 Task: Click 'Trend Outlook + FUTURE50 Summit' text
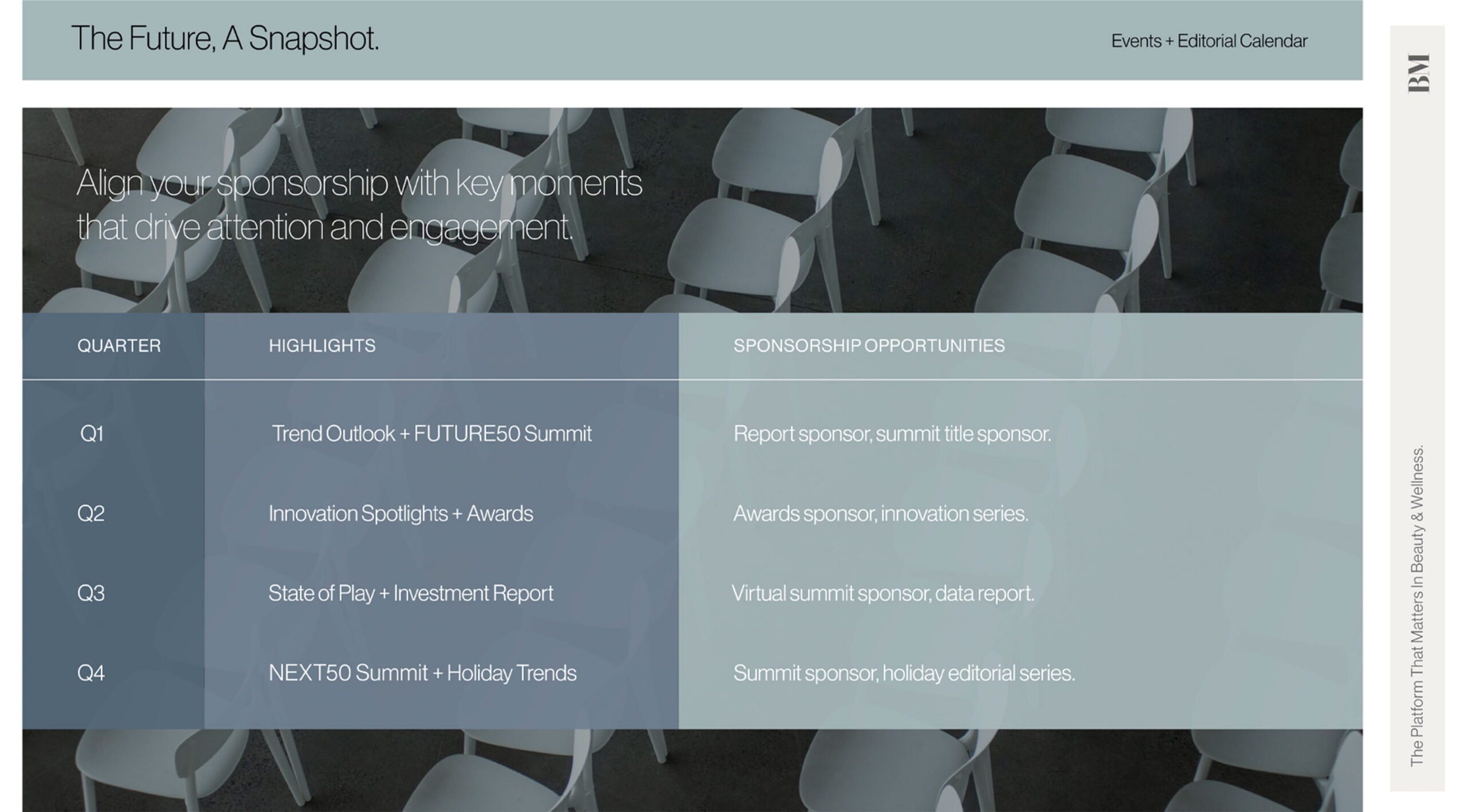coord(431,434)
